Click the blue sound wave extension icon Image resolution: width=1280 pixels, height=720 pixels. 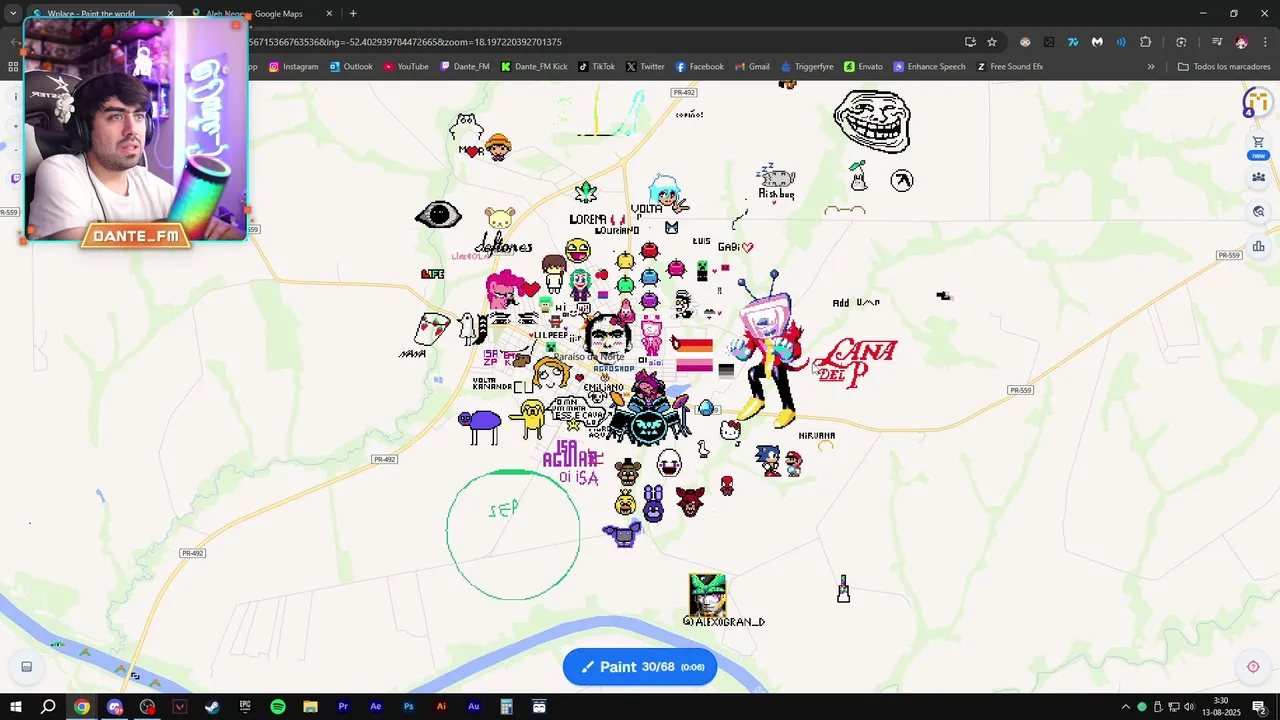(1121, 42)
